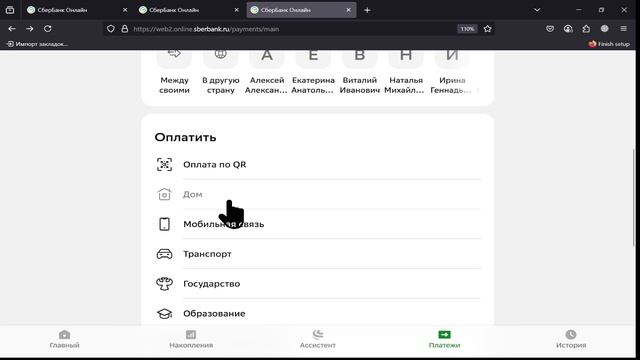Open the tab-history icon left of the tabs

(10, 10)
